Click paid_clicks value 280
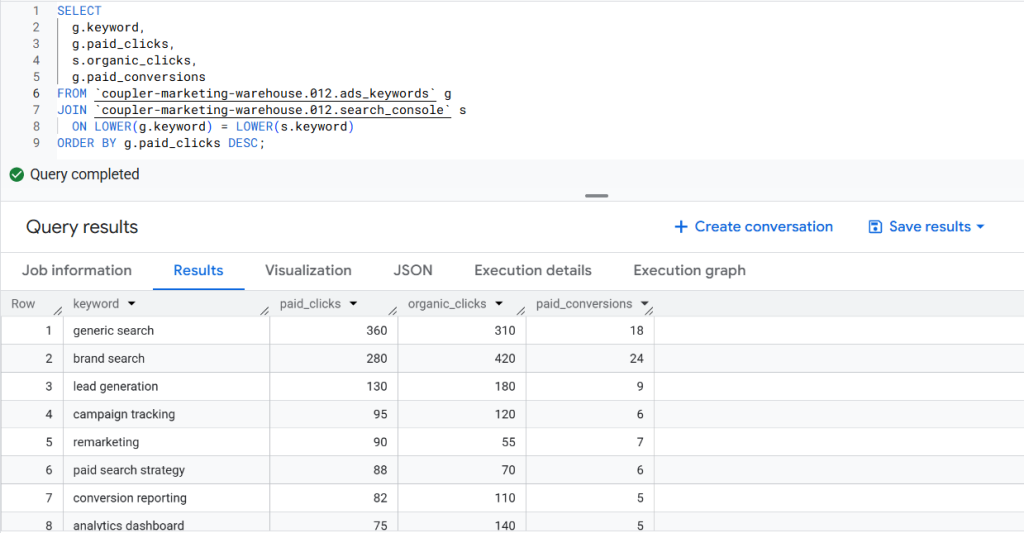Image resolution: width=1024 pixels, height=533 pixels. (377, 359)
